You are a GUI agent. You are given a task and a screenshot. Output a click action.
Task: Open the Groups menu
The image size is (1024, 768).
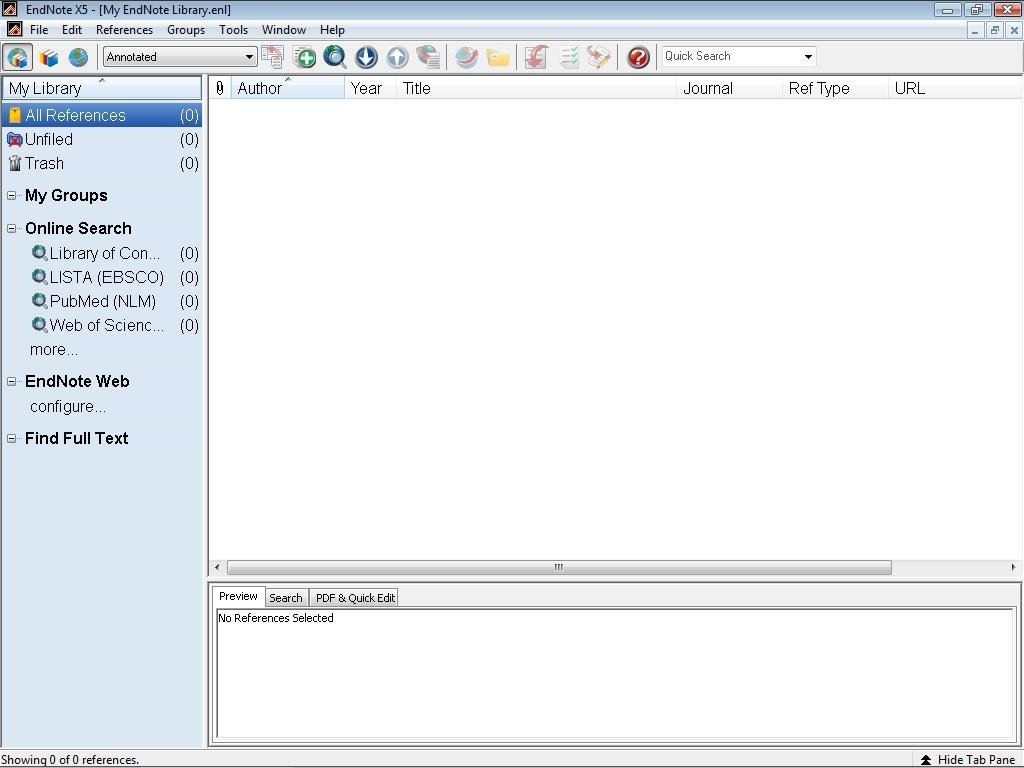click(x=186, y=30)
